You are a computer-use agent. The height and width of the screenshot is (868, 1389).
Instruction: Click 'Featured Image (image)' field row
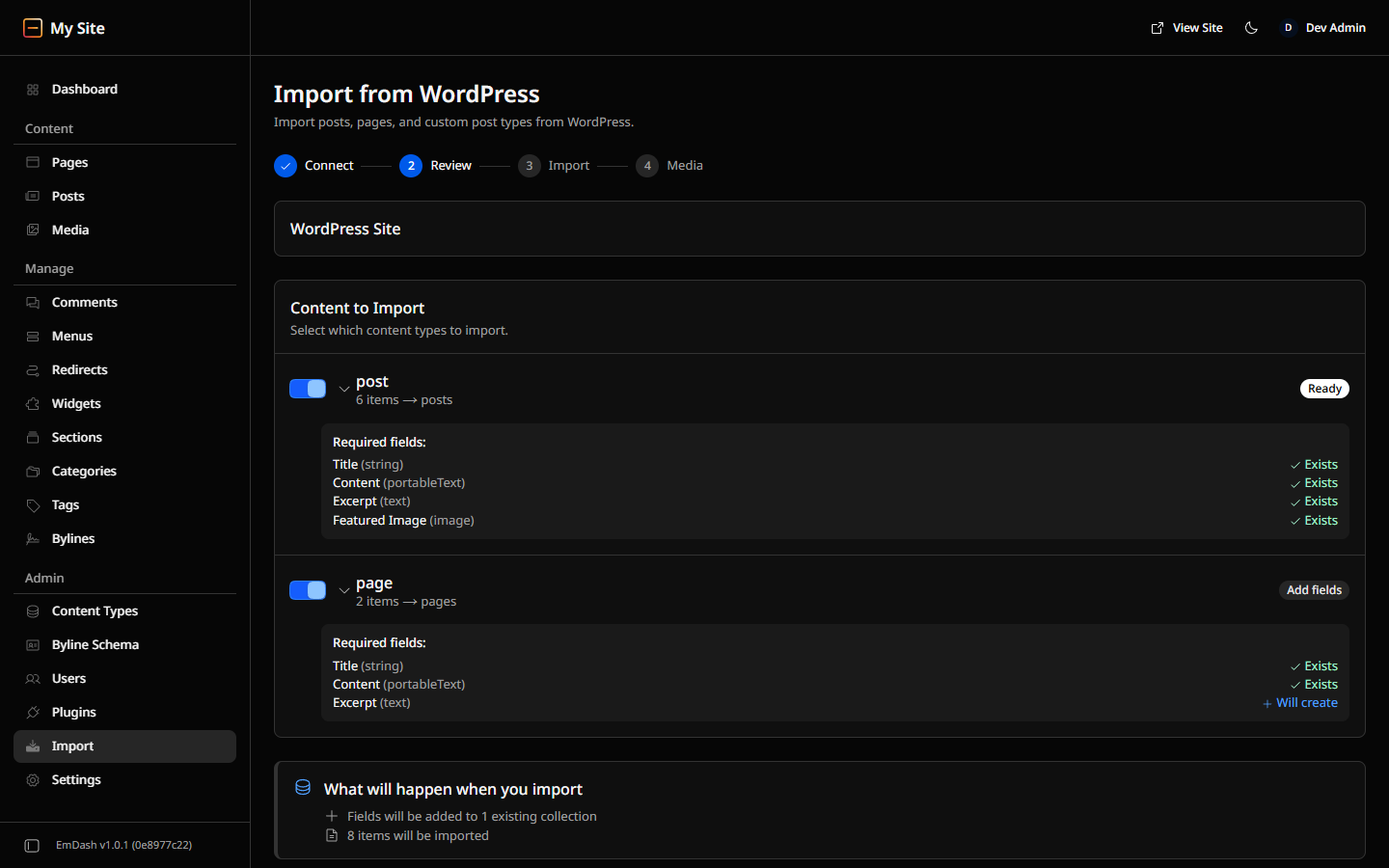(x=834, y=521)
